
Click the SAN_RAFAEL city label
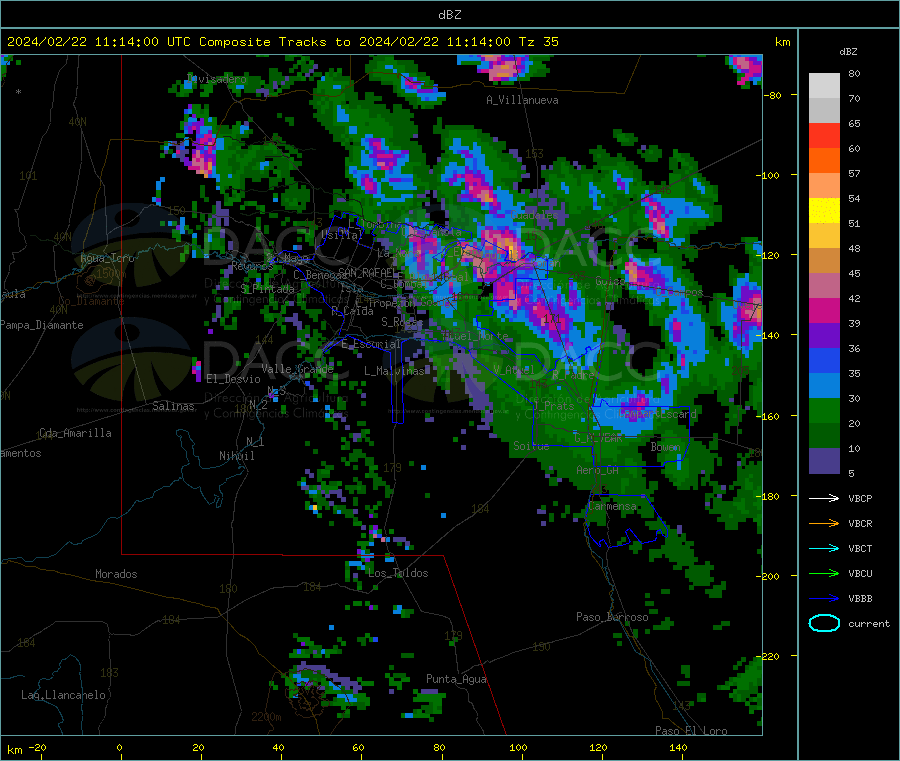pyautogui.click(x=368, y=273)
